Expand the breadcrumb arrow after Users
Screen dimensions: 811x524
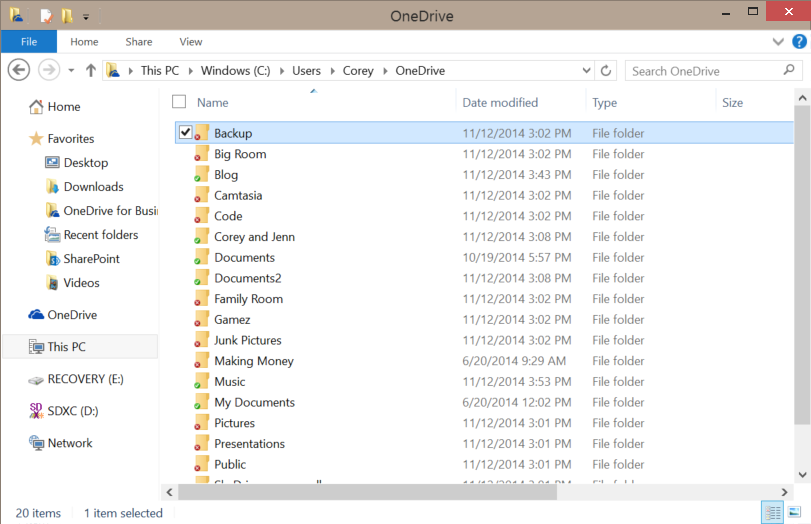(333, 71)
